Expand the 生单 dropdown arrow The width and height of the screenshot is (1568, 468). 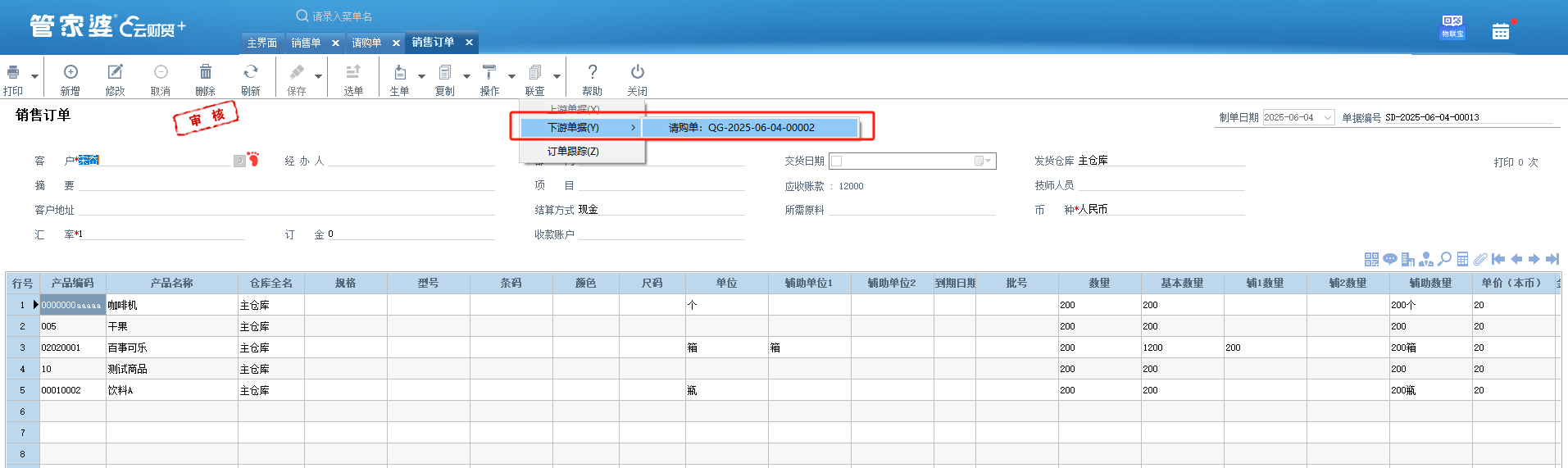421,76
